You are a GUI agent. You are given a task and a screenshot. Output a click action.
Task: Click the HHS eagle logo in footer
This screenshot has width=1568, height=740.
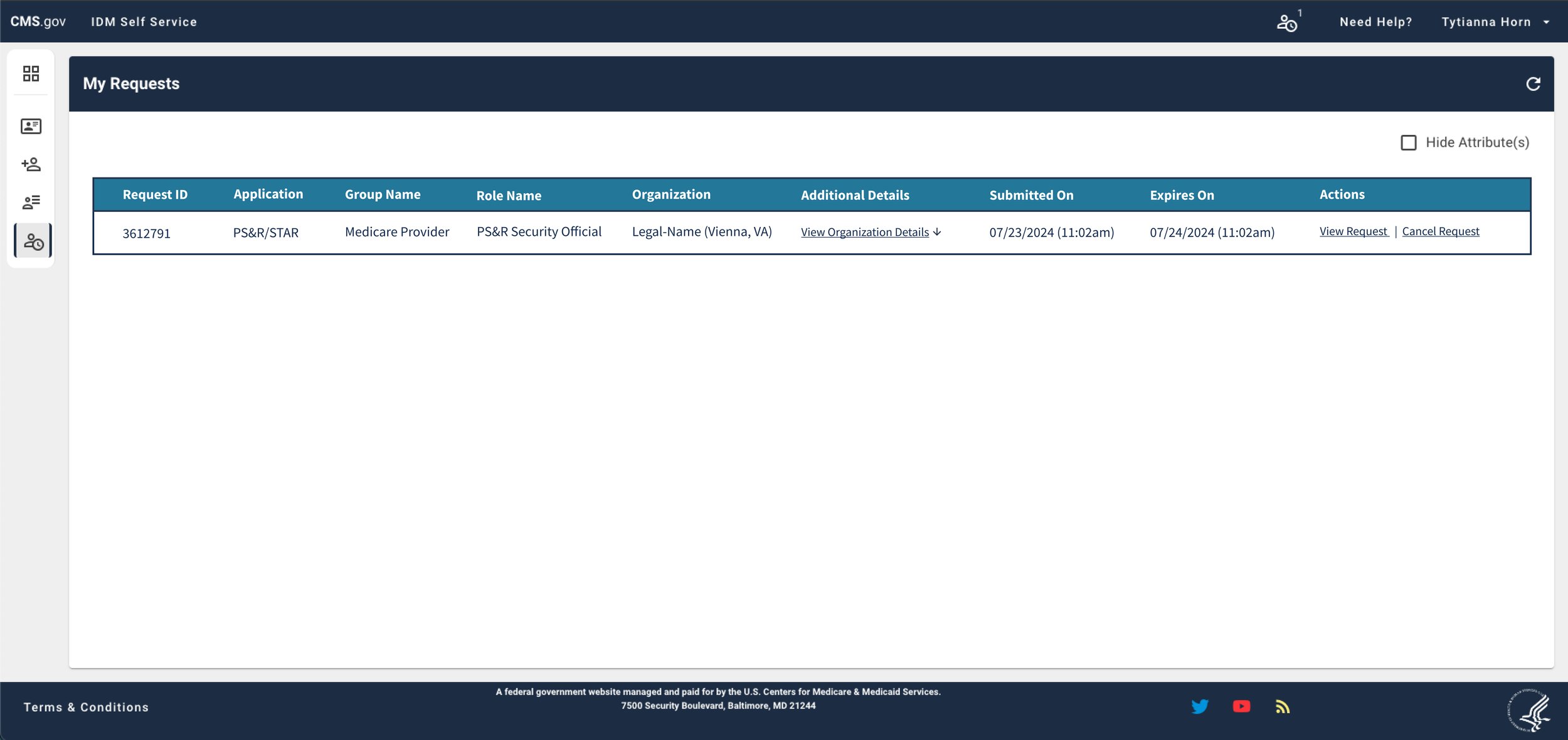pyautogui.click(x=1529, y=711)
